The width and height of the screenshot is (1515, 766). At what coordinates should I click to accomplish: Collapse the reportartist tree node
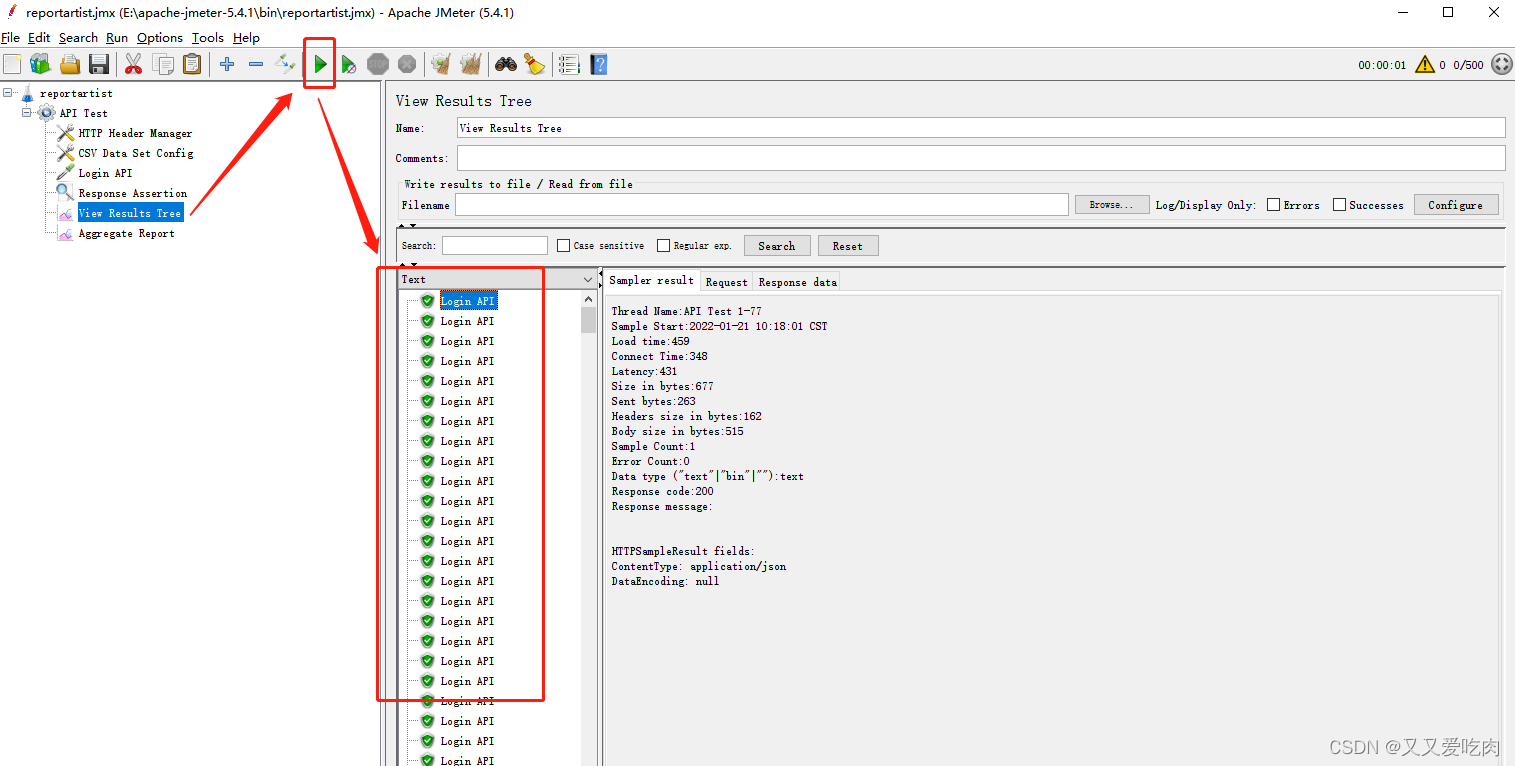[9, 93]
